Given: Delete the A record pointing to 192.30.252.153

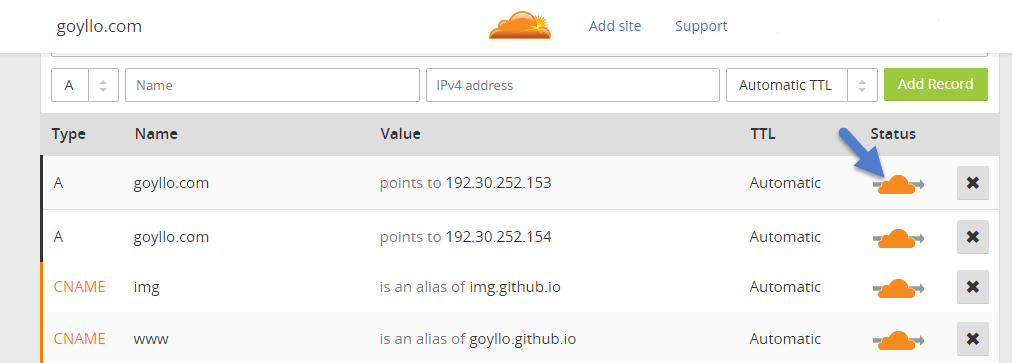Looking at the screenshot, I should 972,183.
